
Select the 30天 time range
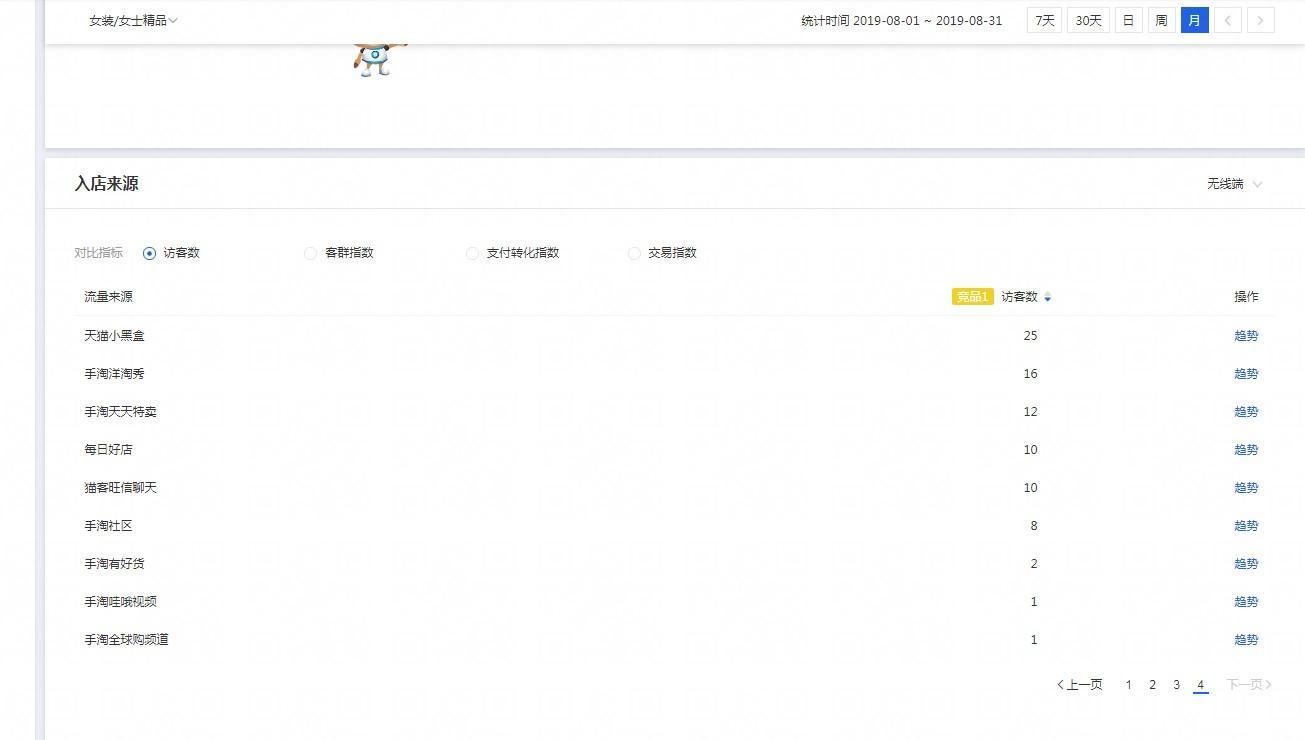(x=1088, y=20)
